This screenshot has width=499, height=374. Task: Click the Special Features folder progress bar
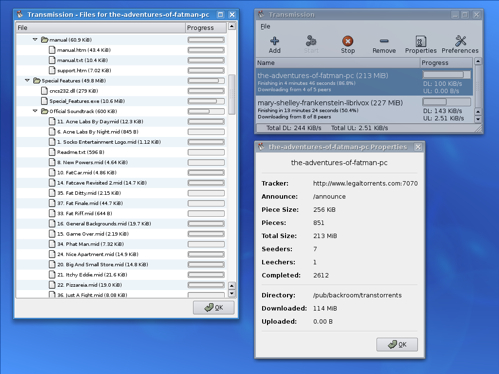[206, 81]
